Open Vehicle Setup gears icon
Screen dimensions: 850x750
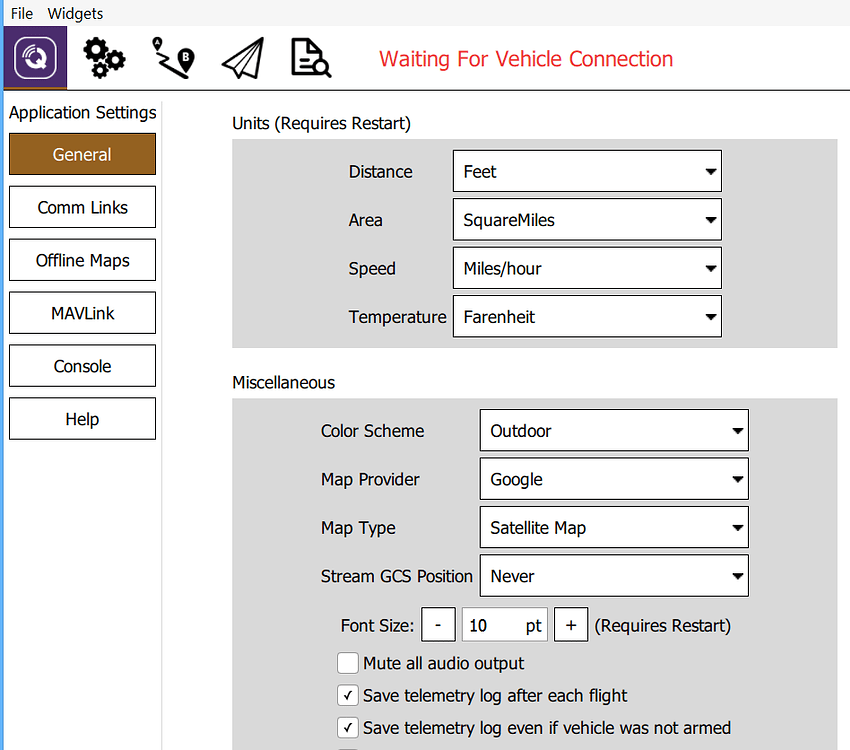tap(104, 58)
